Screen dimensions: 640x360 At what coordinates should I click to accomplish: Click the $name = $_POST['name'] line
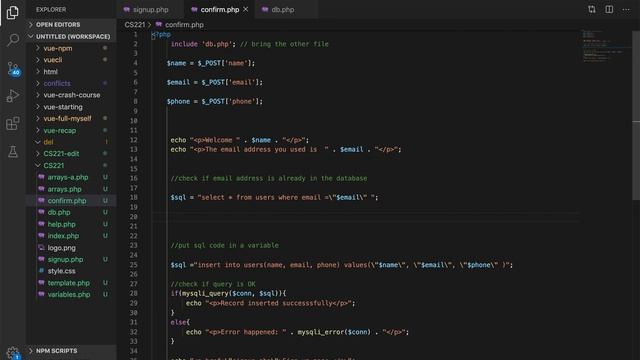click(x=211, y=63)
